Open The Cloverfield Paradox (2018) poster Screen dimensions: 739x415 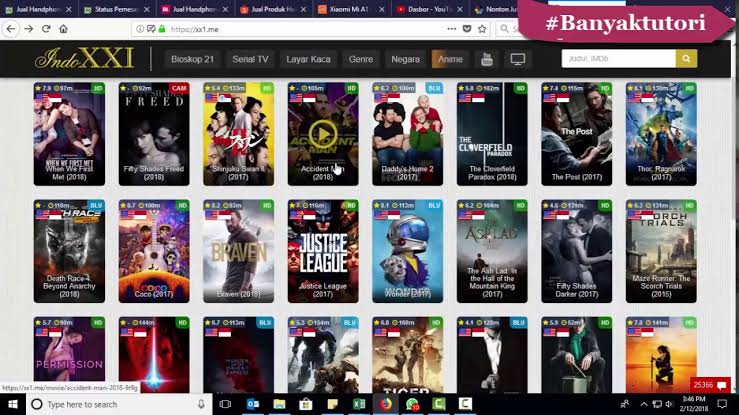pyautogui.click(x=492, y=134)
